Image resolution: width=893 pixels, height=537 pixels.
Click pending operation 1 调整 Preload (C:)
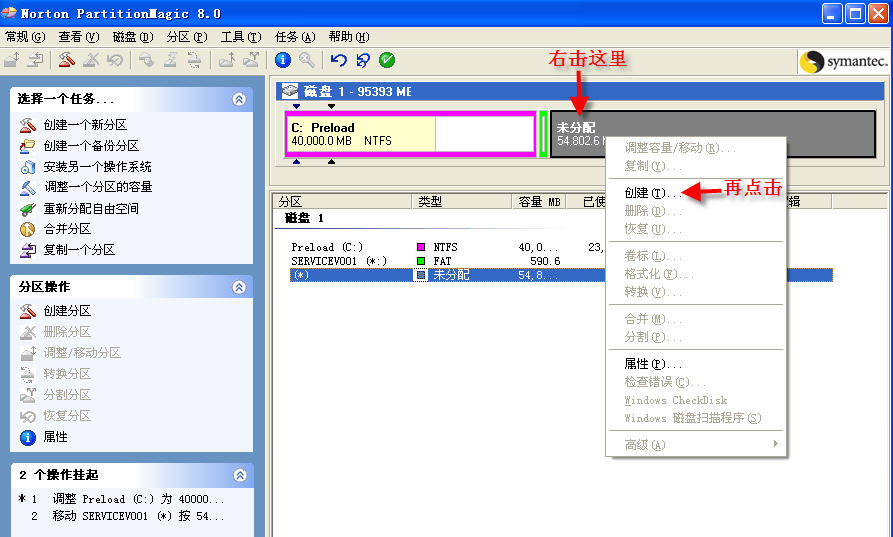point(121,499)
